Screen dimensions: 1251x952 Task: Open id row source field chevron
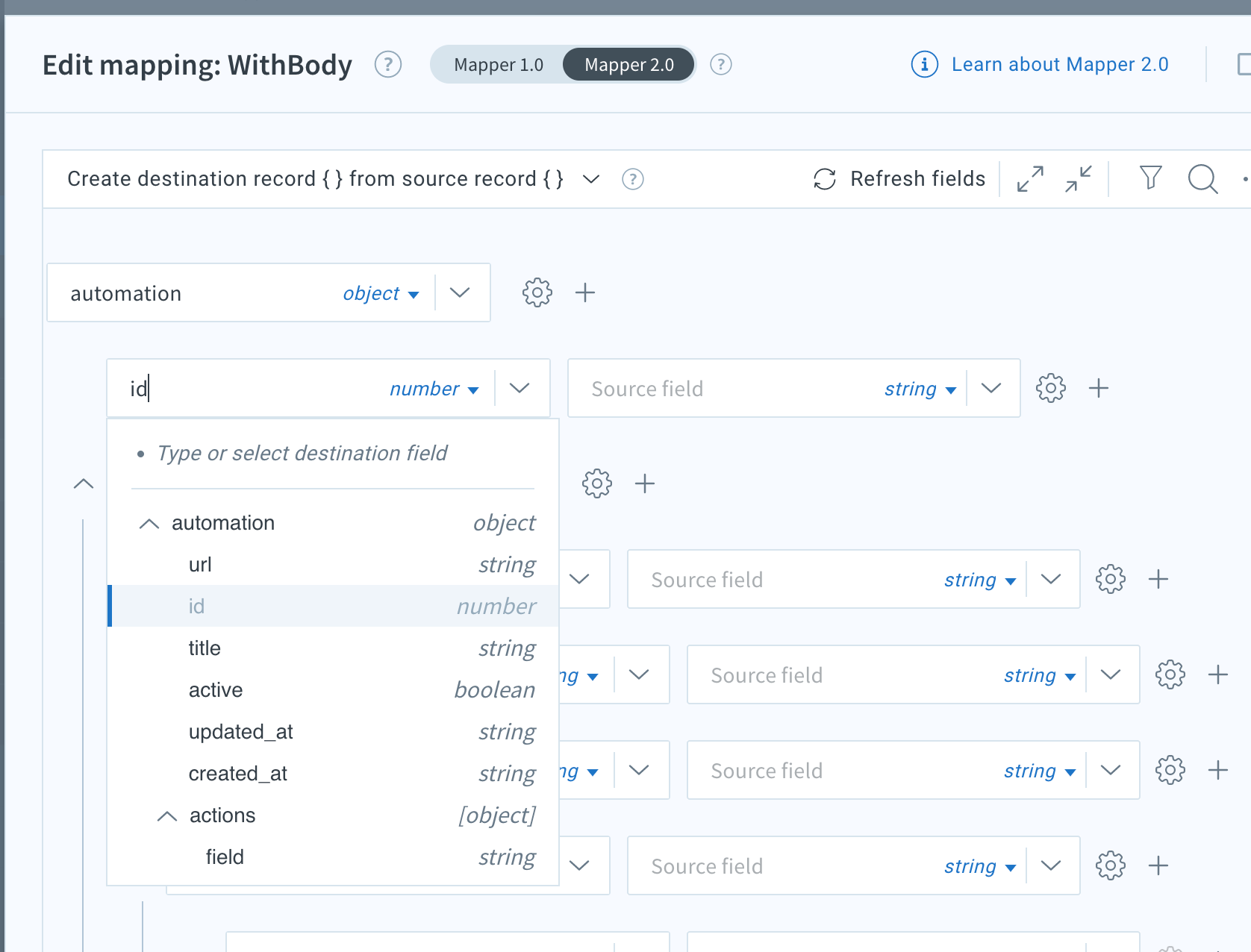pos(991,388)
